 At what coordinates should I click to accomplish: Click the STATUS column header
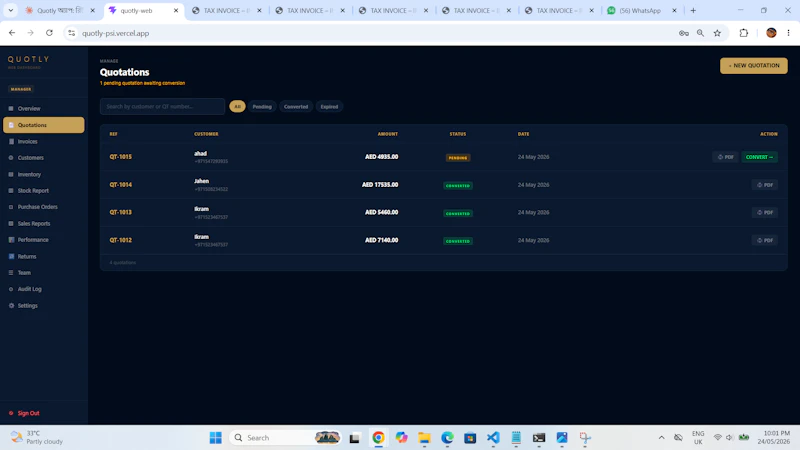tap(458, 134)
